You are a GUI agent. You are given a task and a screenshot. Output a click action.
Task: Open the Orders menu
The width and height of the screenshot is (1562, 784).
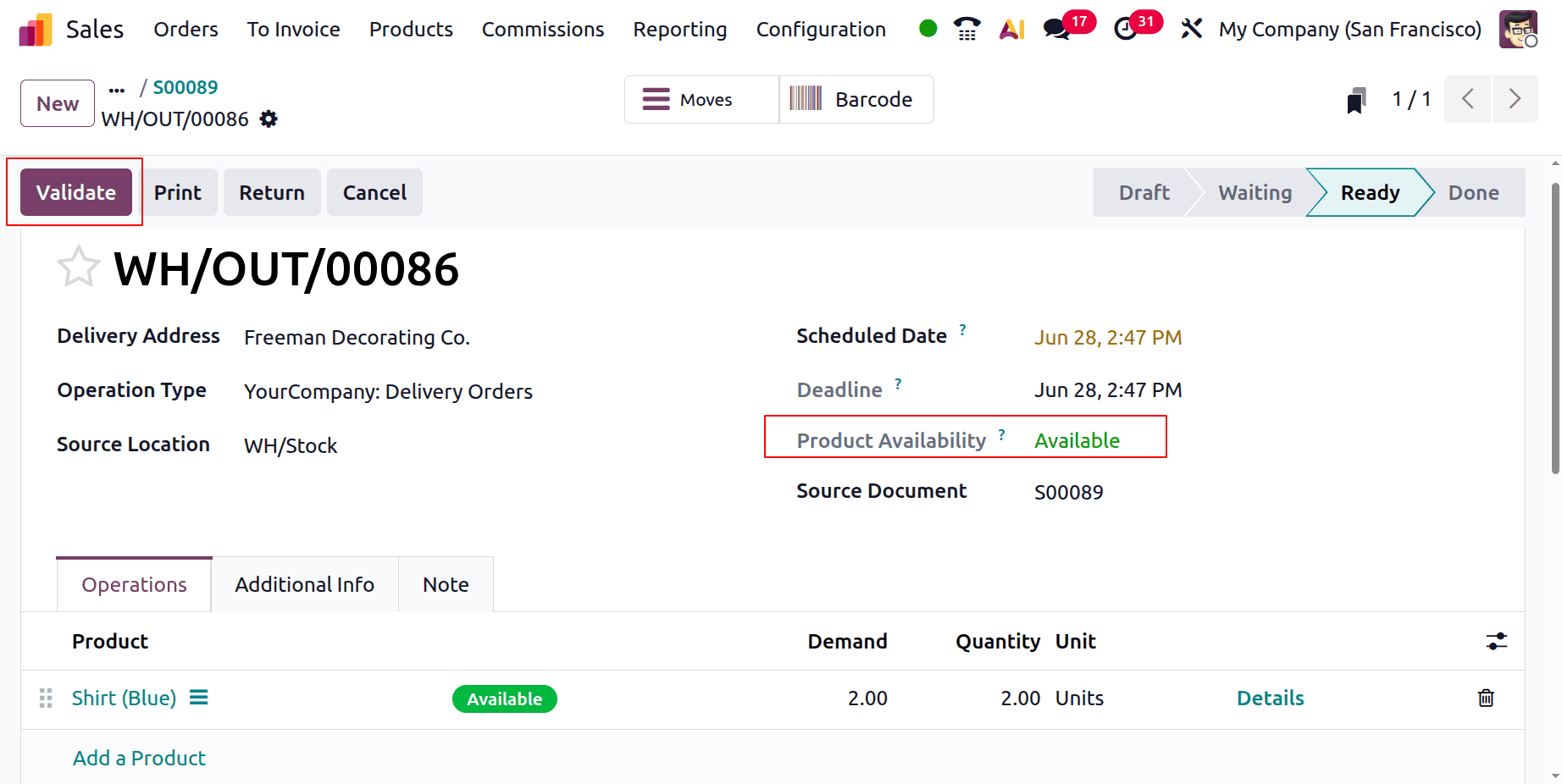point(186,29)
